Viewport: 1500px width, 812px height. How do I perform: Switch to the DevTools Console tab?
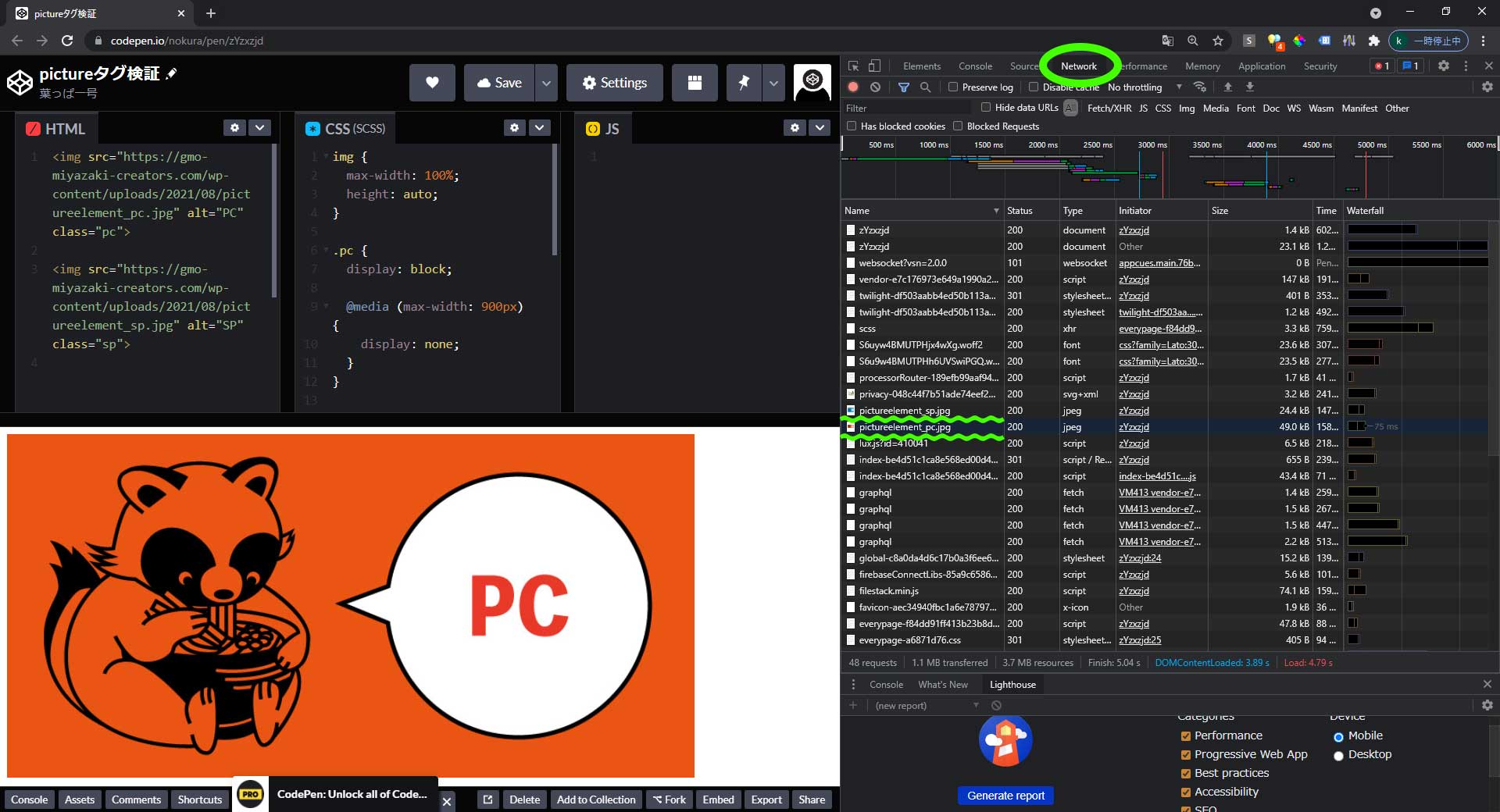(x=975, y=66)
